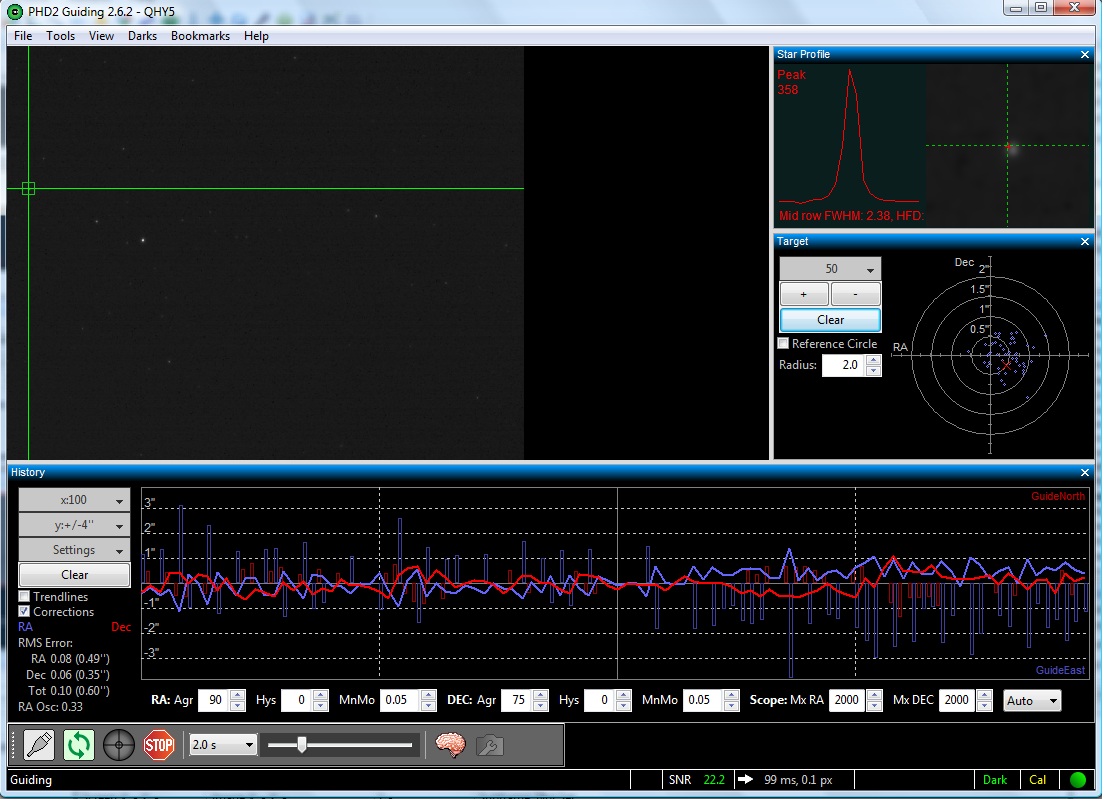Click Clear button in Target panel
The height and width of the screenshot is (799, 1102).
tap(830, 320)
